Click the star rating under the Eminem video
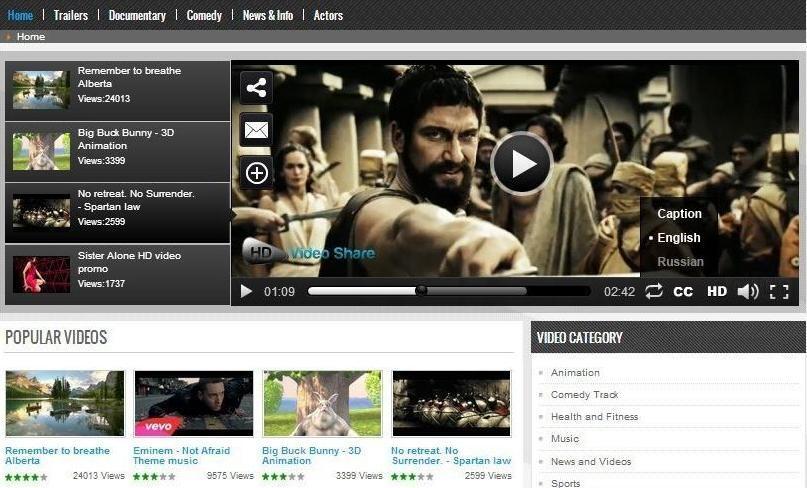Screen dimensions: 807x488 154,477
